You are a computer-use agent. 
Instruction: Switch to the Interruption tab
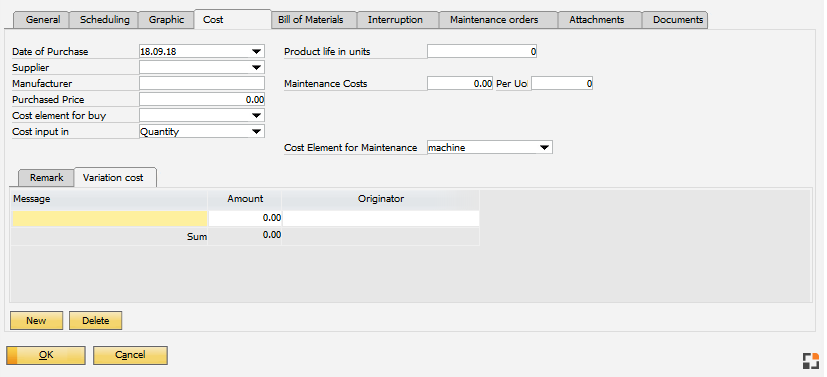point(398,20)
